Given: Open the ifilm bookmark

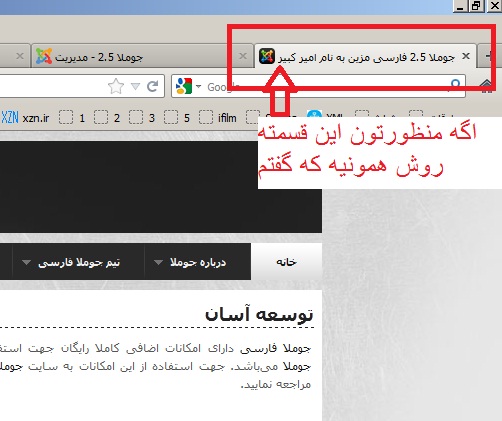Looking at the screenshot, I should tap(218, 118).
